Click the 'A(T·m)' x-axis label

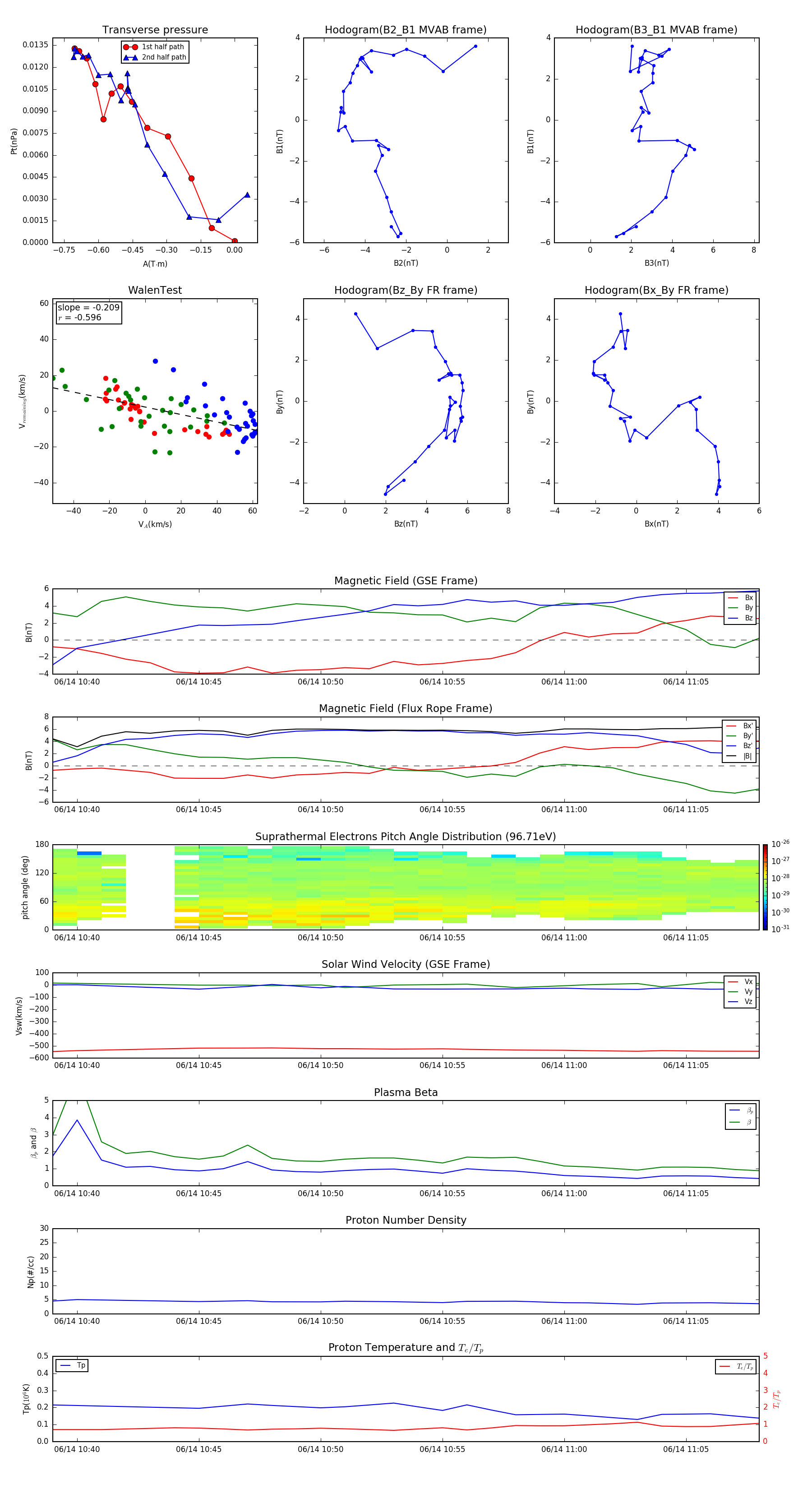(155, 264)
